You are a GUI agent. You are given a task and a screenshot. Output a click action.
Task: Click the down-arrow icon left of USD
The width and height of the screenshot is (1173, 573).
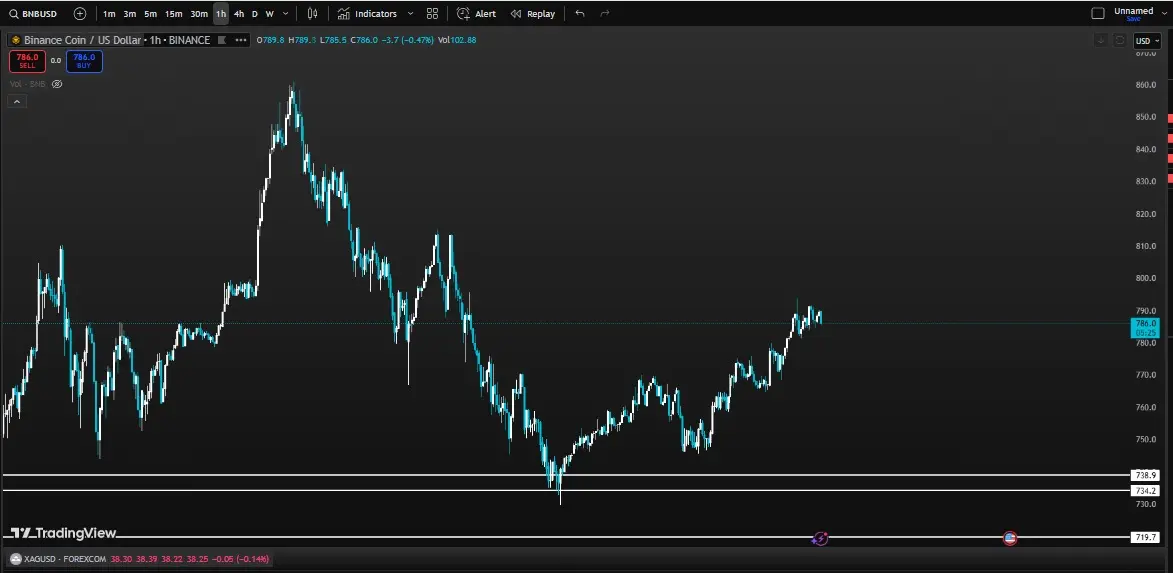click(x=1100, y=40)
